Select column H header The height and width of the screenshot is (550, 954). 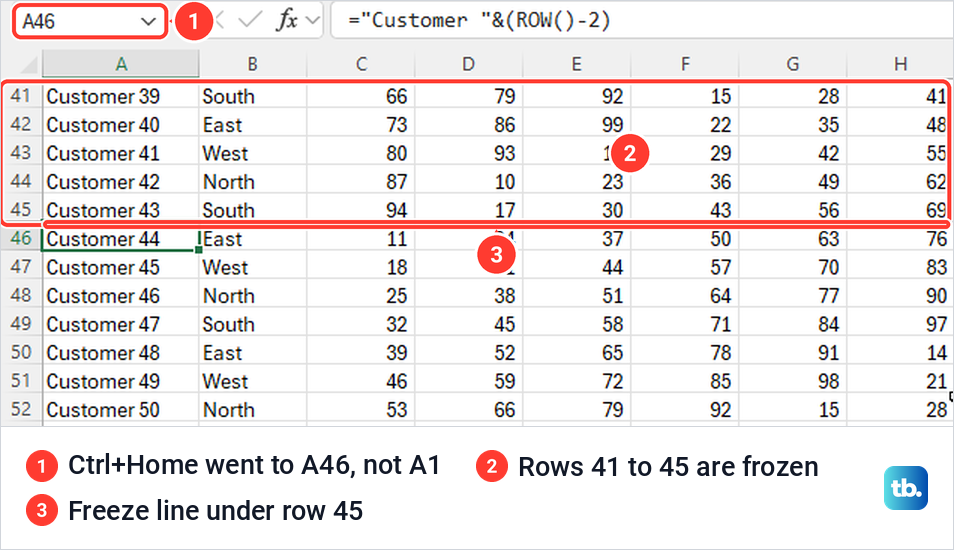tap(900, 64)
